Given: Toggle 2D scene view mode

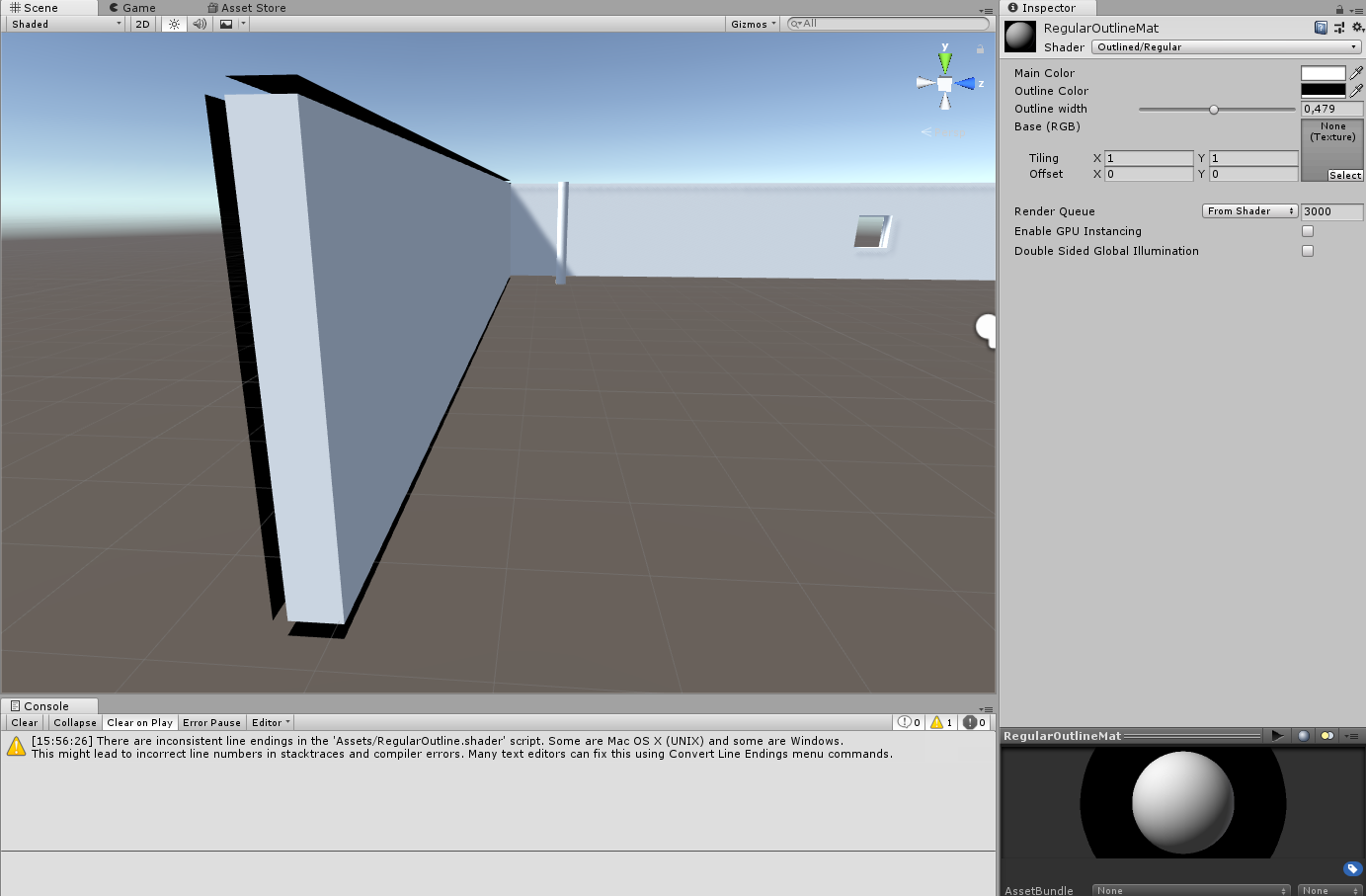Looking at the screenshot, I should pyautogui.click(x=143, y=24).
